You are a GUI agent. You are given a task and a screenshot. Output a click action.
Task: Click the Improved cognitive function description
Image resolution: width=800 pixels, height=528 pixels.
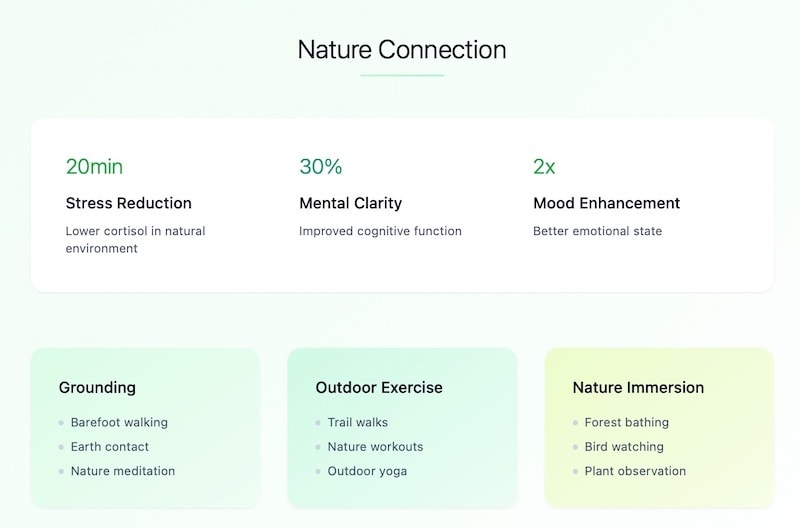click(x=380, y=231)
